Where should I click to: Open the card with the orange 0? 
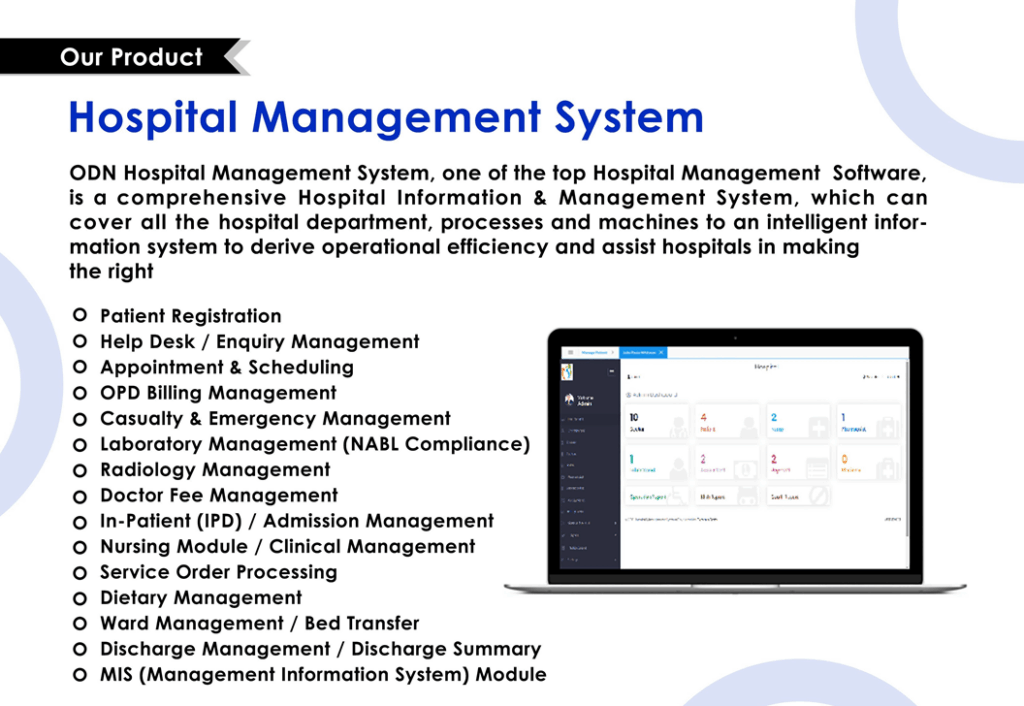point(869,463)
